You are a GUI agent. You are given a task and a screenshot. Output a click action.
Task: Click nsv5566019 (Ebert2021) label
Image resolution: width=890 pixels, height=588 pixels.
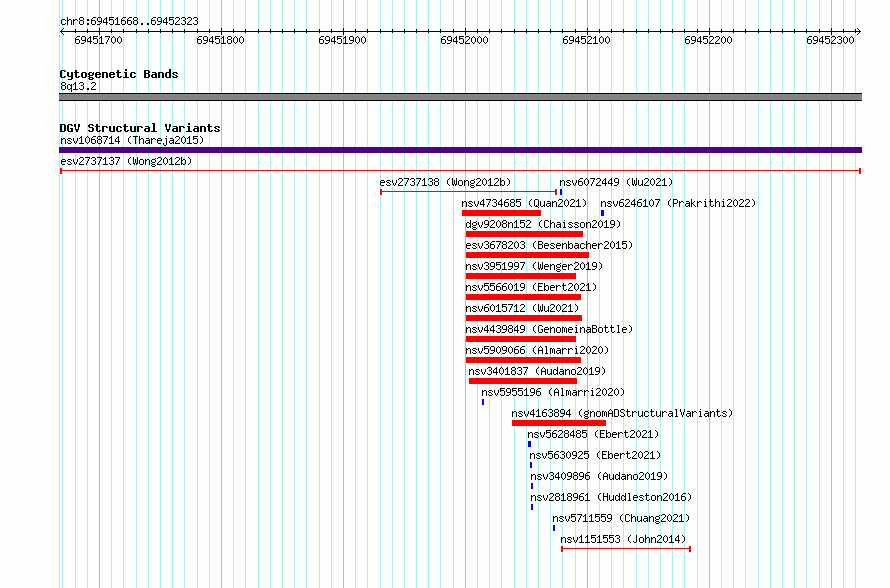(531, 287)
